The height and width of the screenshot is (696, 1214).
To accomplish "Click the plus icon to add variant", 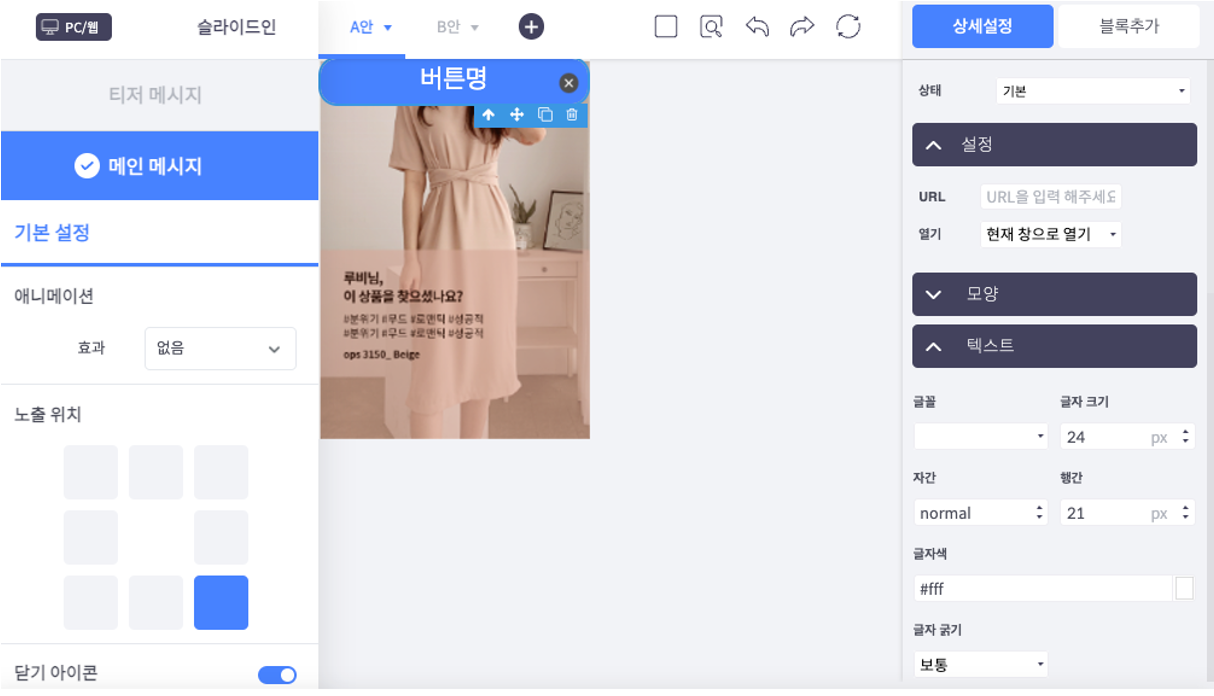I will click(531, 27).
